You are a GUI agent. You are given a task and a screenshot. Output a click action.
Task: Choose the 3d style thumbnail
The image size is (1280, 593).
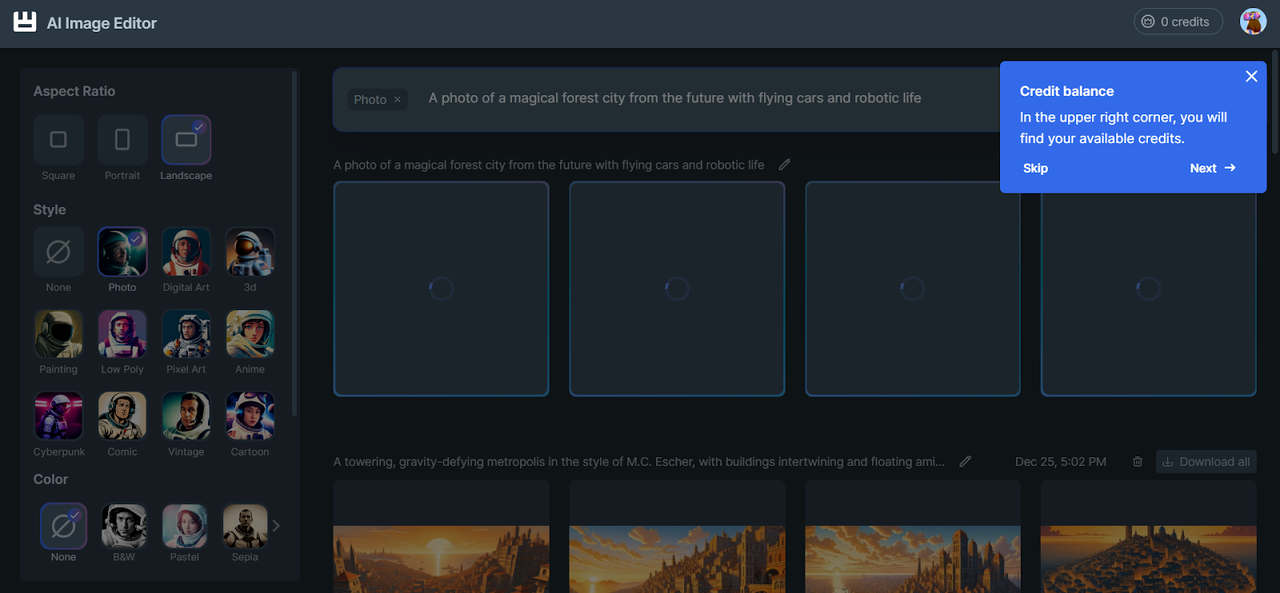click(x=250, y=252)
